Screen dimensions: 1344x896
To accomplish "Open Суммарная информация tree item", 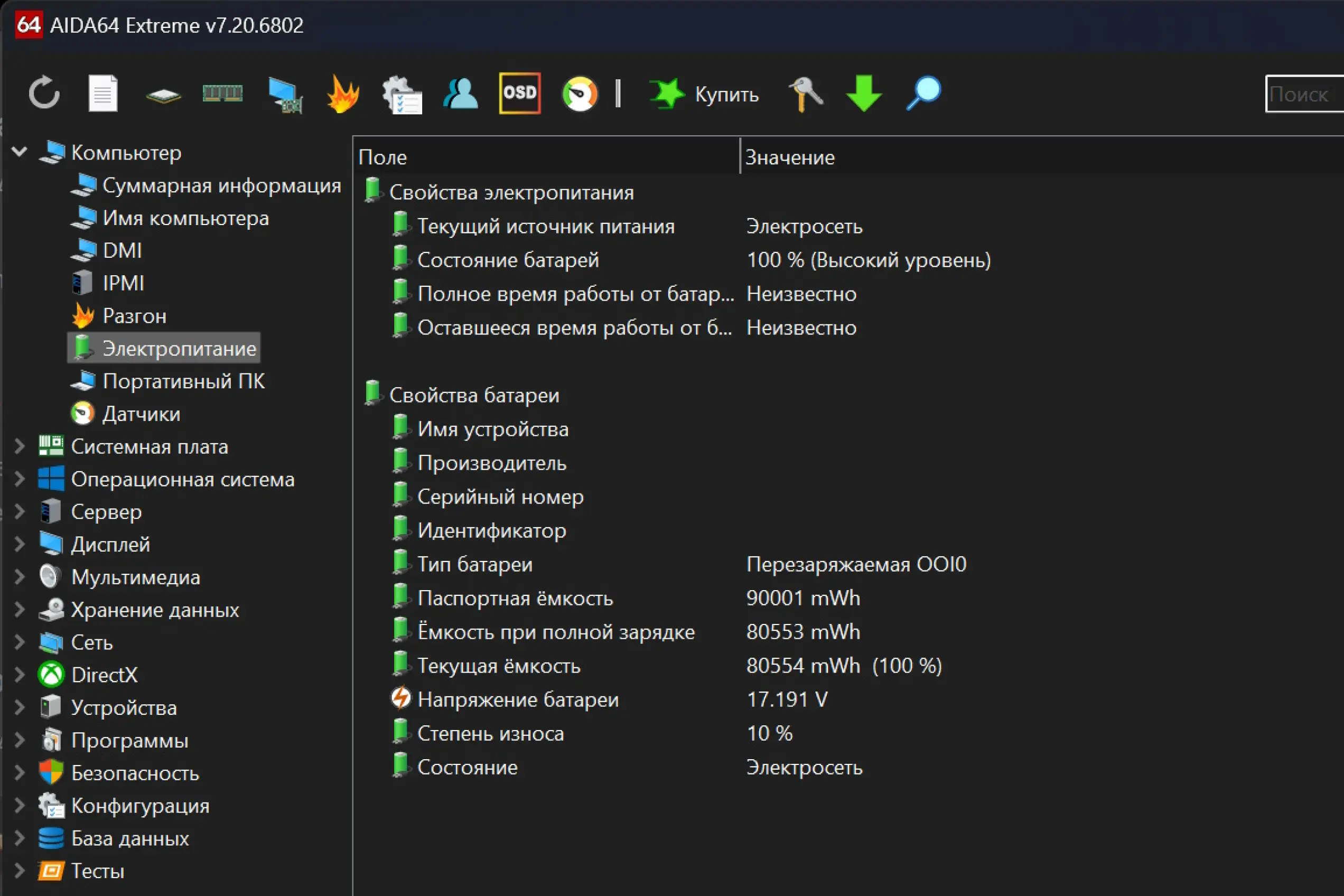I will pyautogui.click(x=221, y=185).
